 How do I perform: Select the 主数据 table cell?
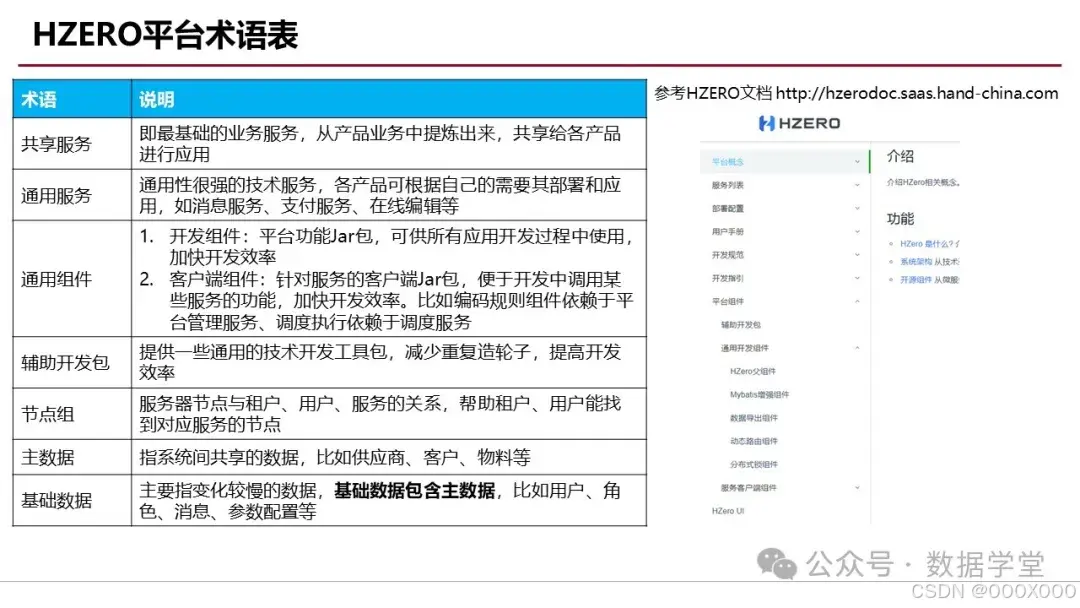72,457
